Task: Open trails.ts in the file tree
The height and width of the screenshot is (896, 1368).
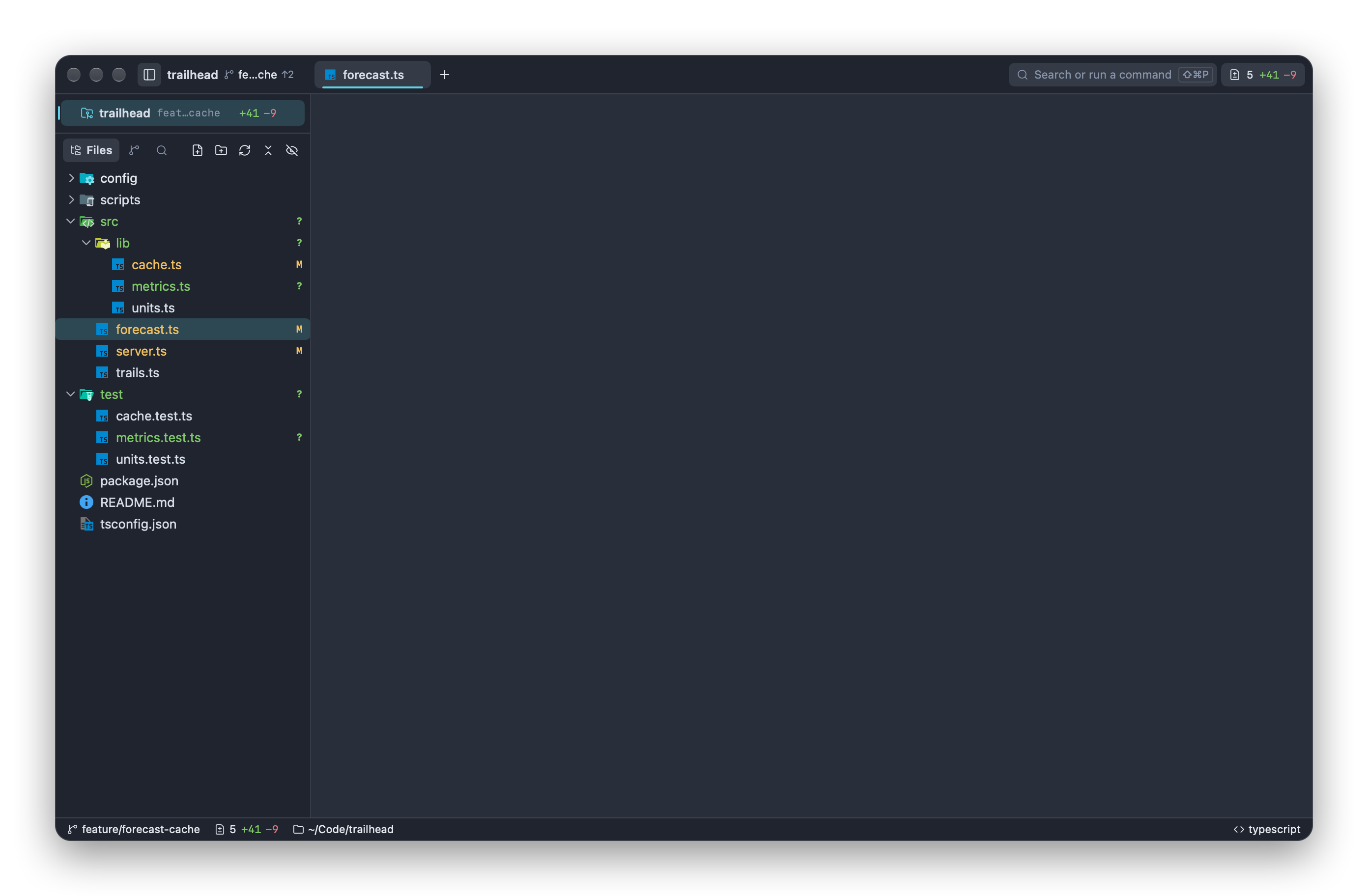Action: tap(183, 372)
